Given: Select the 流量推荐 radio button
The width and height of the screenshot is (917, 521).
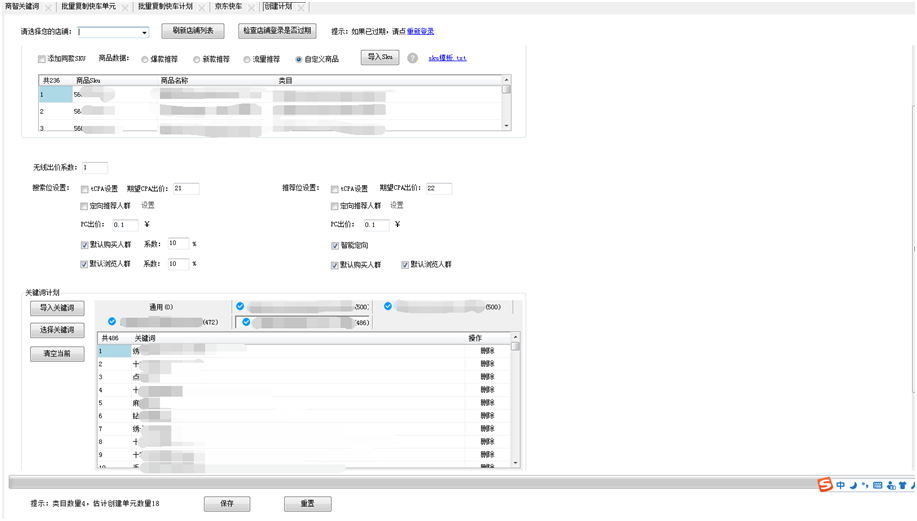Looking at the screenshot, I should pos(247,59).
